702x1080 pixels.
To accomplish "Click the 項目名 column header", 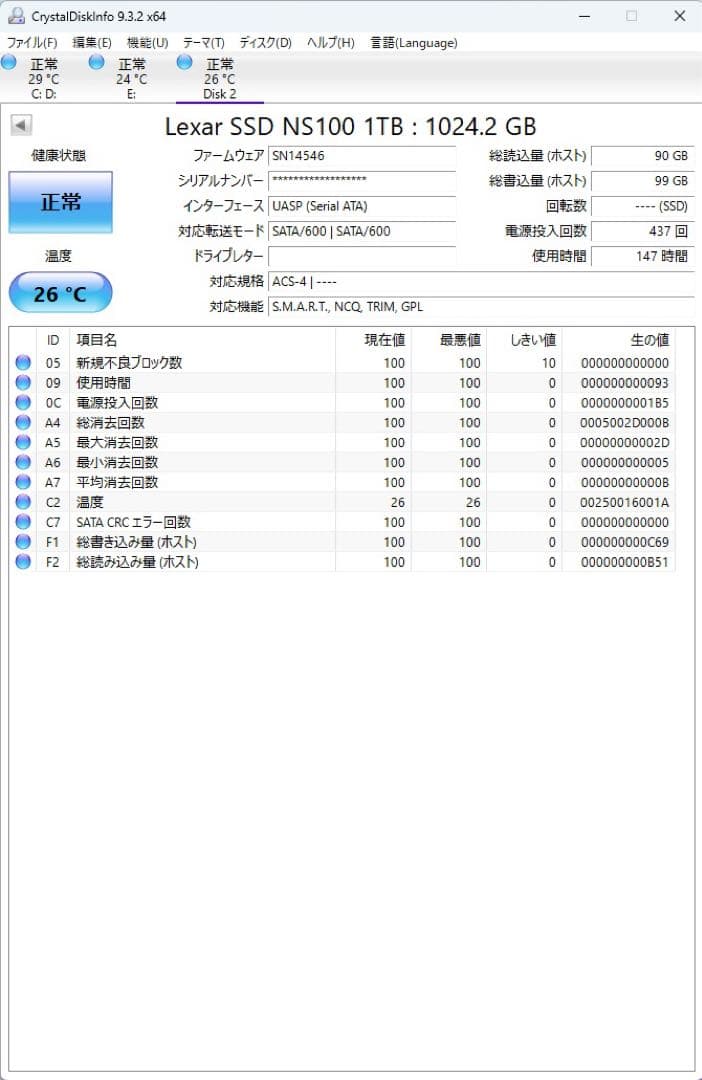I will (202, 340).
